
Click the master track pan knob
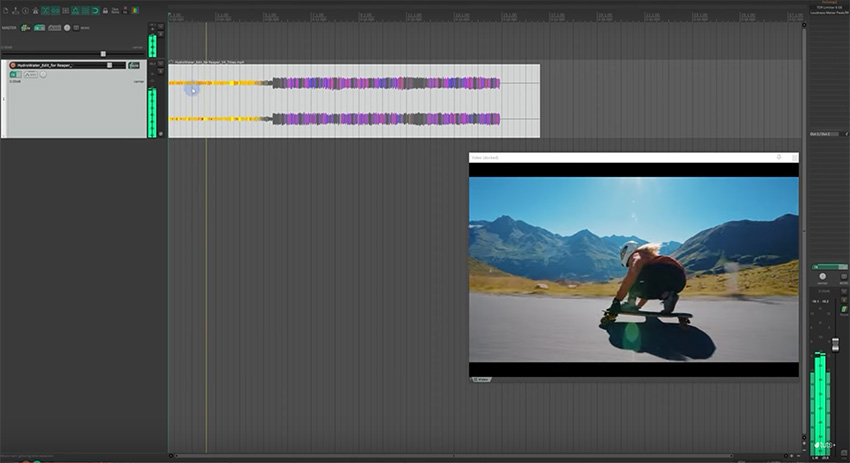[x=67, y=28]
